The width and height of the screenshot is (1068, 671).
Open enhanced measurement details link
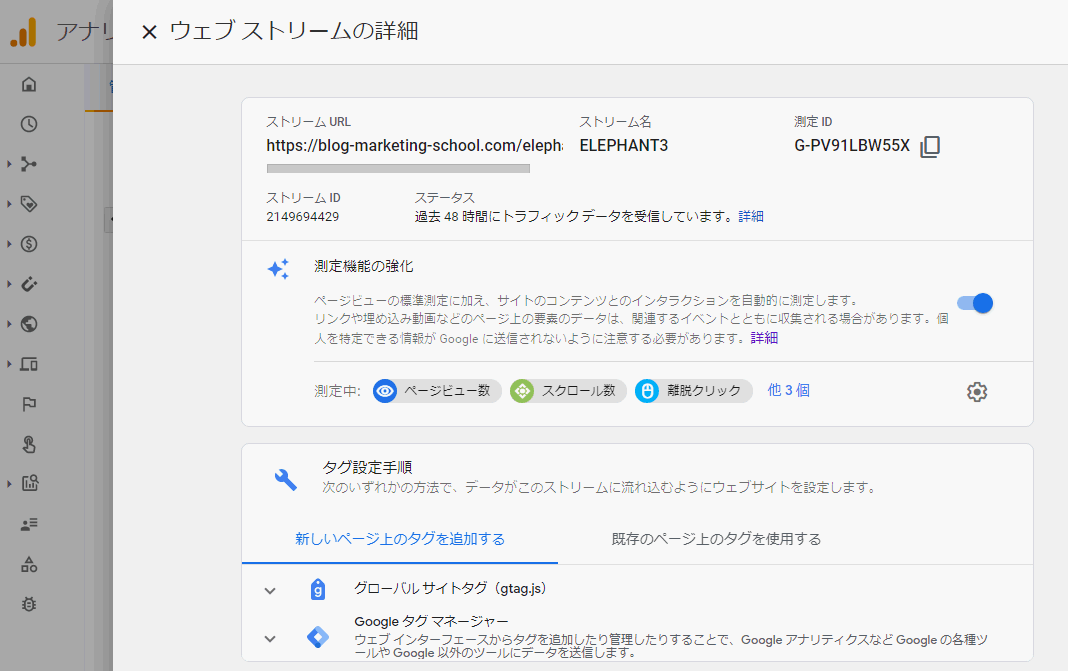(764, 338)
